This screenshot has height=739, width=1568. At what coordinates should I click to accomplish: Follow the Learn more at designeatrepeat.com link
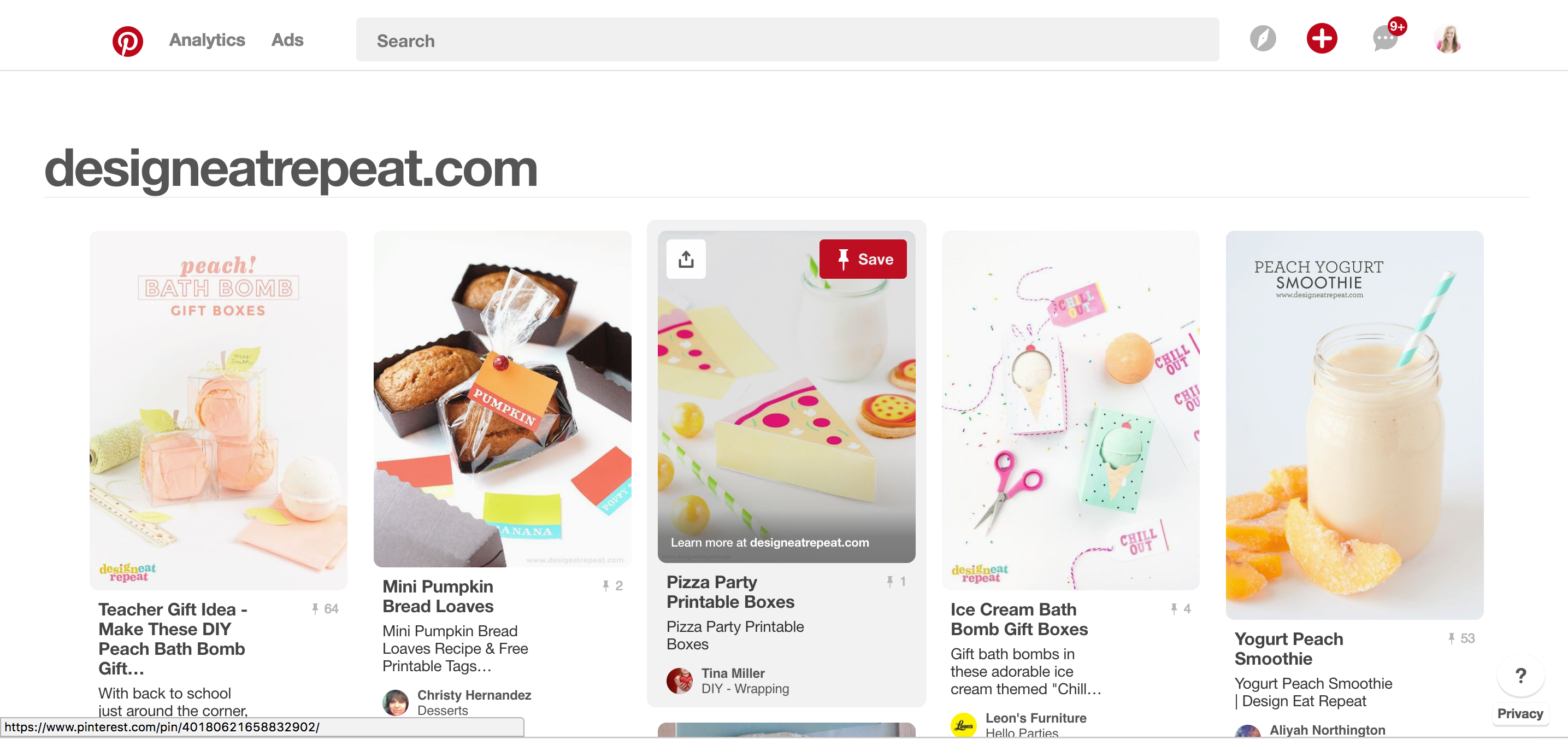pos(769,542)
